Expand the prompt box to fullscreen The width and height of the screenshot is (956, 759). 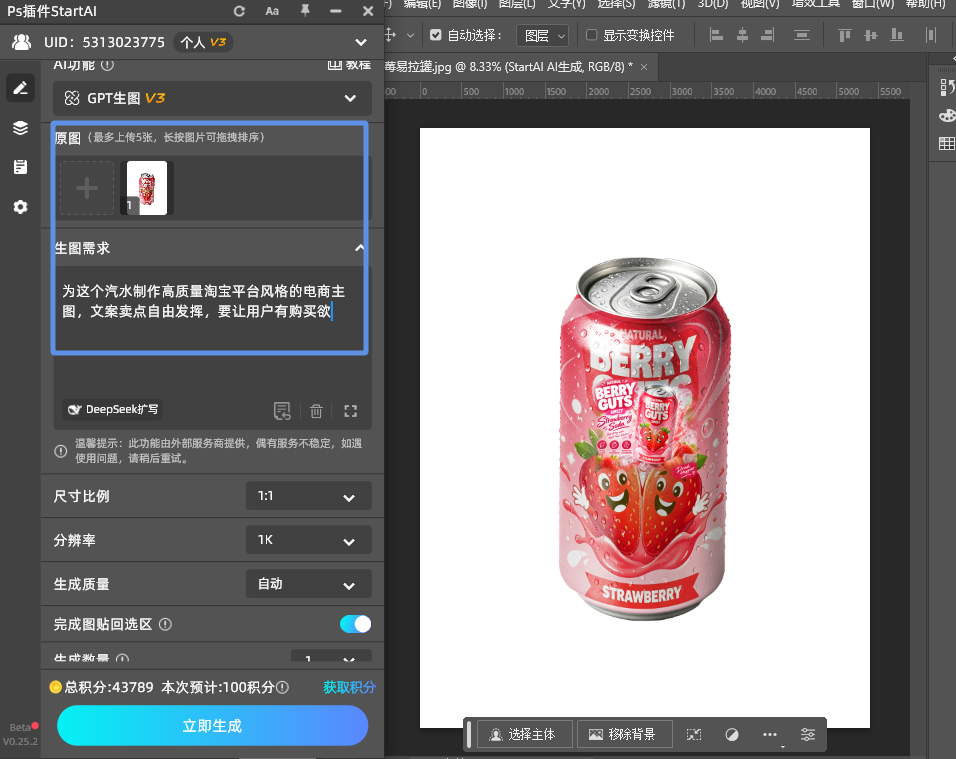click(351, 411)
